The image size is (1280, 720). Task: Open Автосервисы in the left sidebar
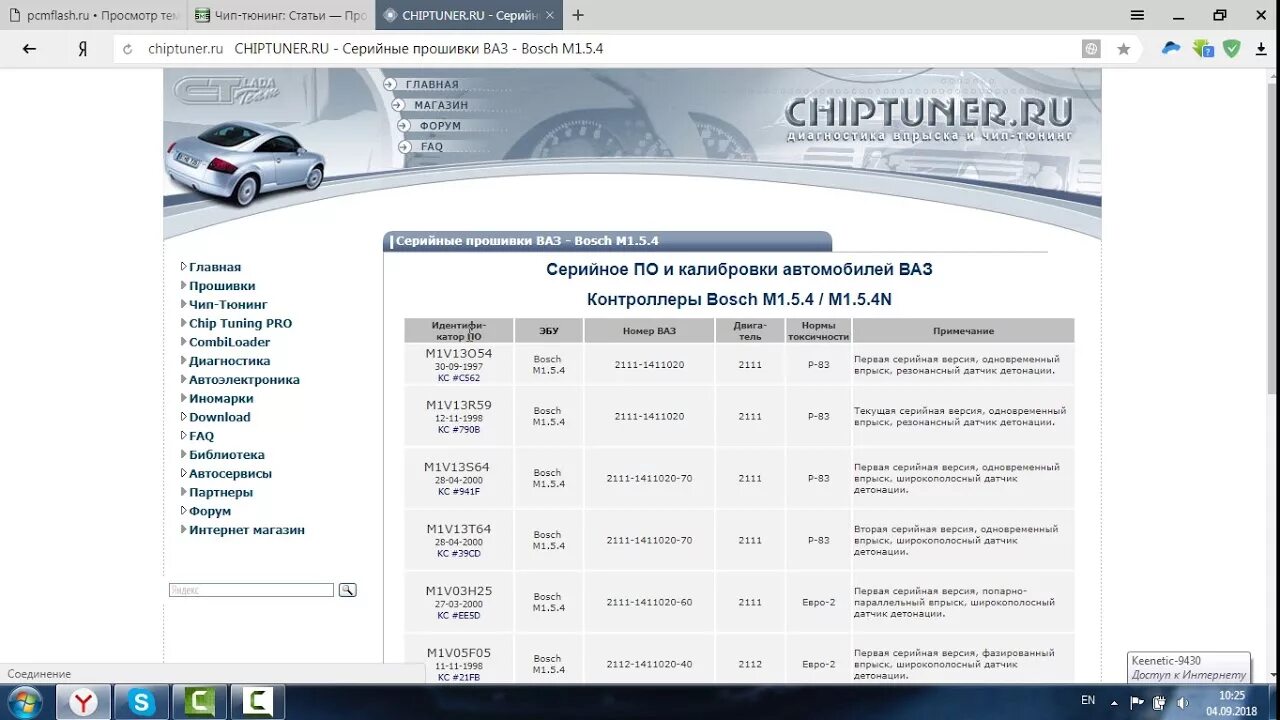click(230, 474)
